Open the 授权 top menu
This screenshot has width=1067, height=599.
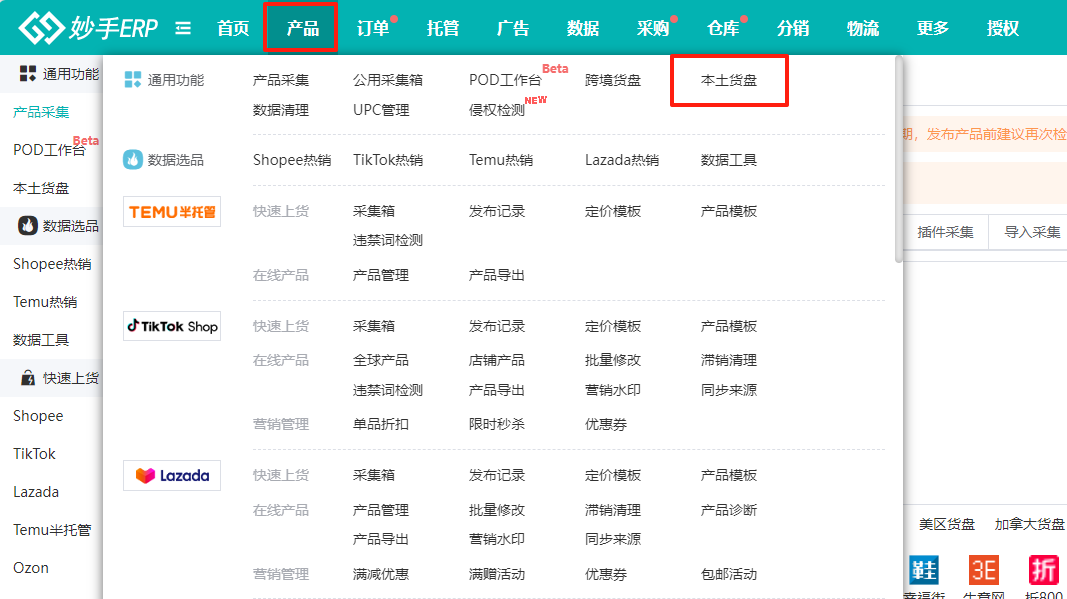pos(1003,28)
